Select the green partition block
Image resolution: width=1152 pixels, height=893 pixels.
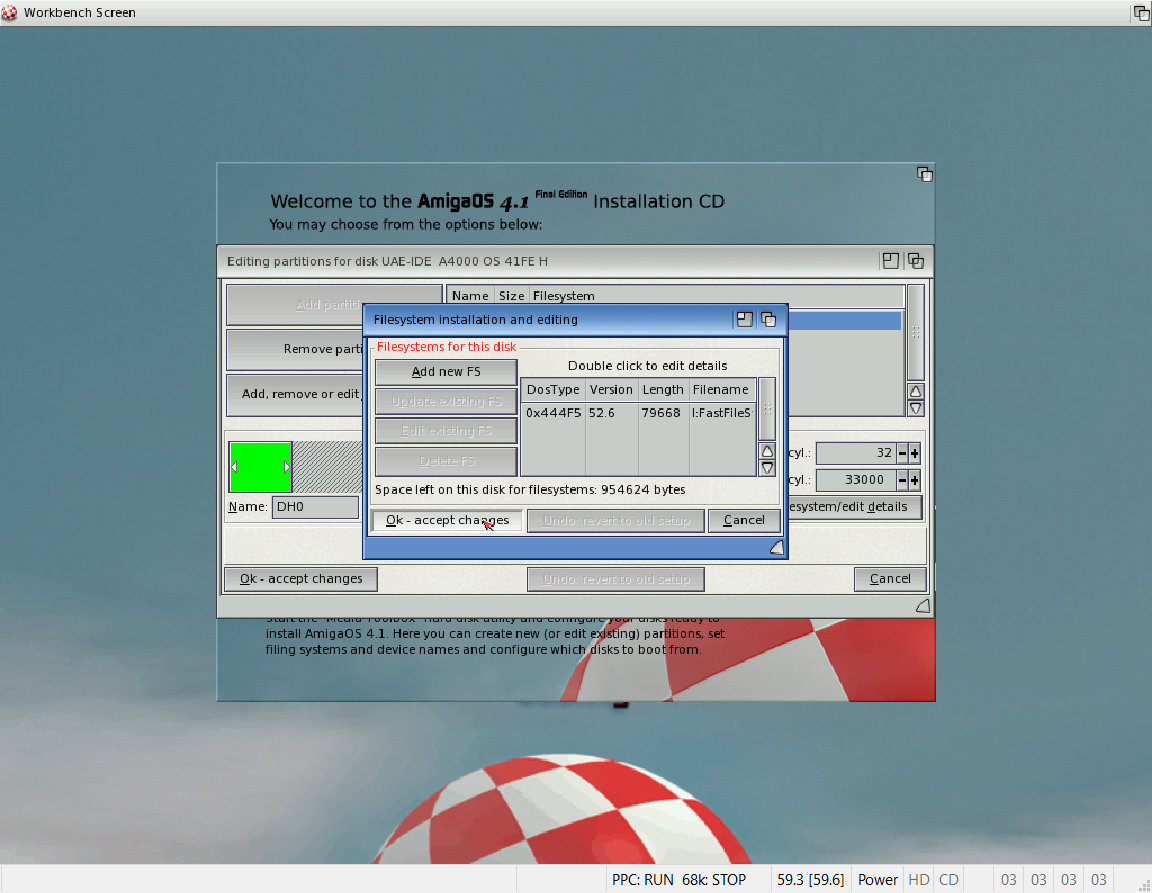[x=261, y=467]
